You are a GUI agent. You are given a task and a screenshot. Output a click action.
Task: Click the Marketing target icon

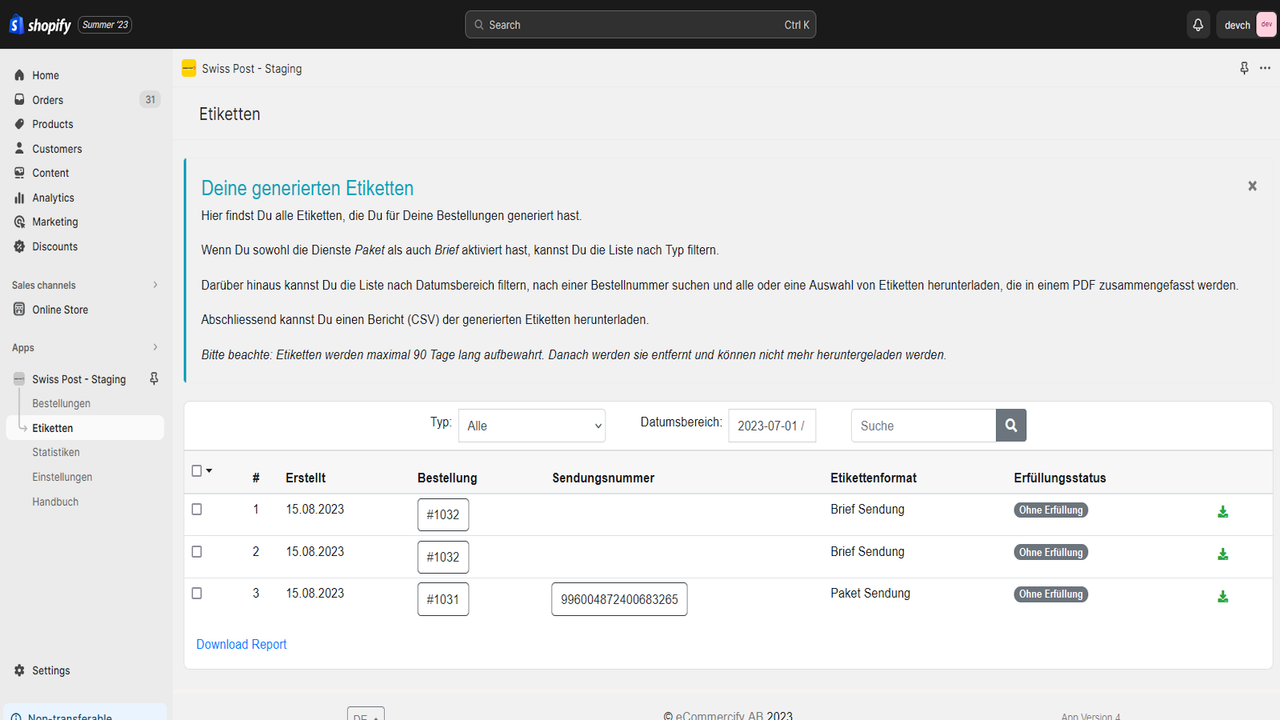pyautogui.click(x=20, y=222)
